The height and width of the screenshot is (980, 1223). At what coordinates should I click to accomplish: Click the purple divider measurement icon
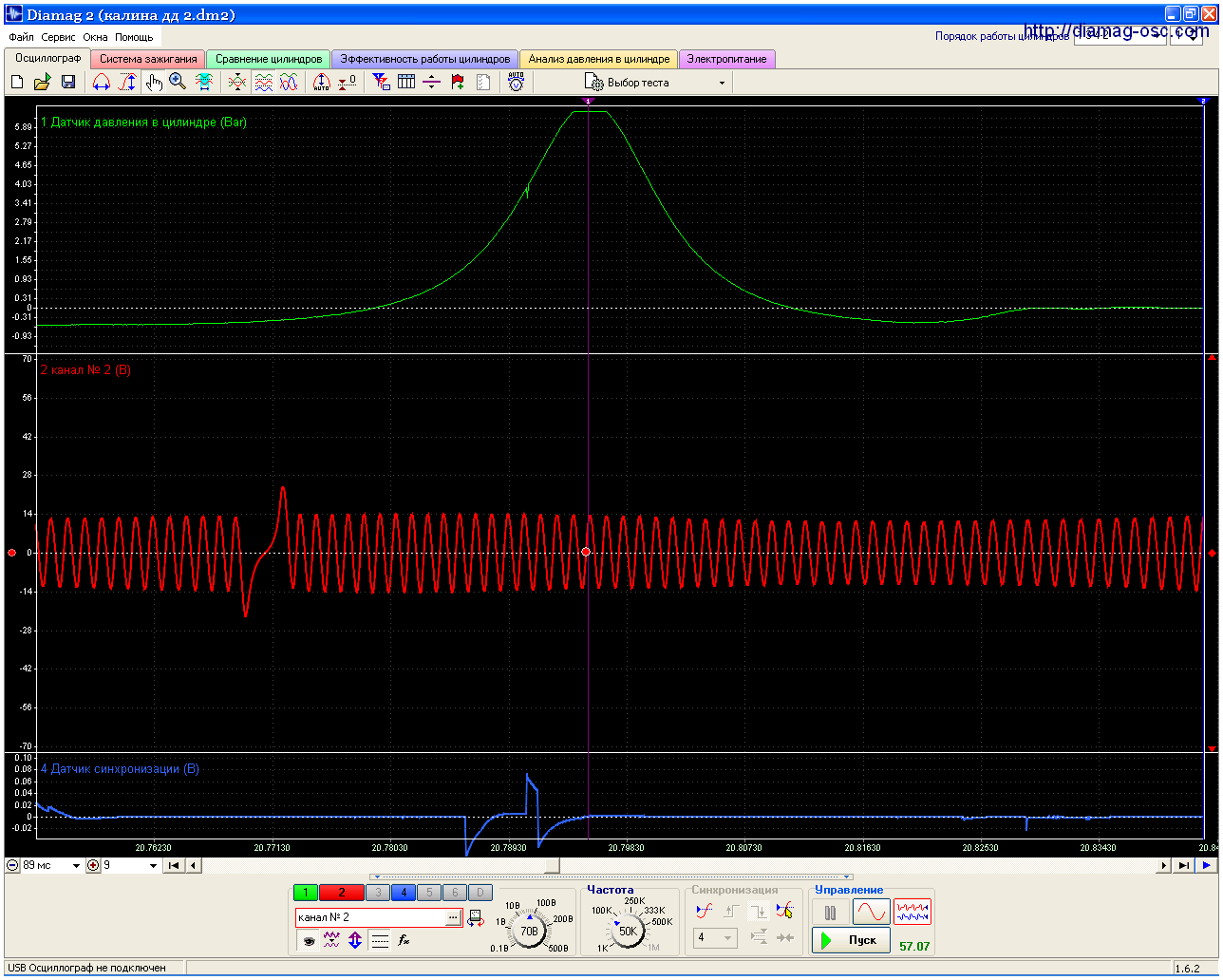click(432, 83)
